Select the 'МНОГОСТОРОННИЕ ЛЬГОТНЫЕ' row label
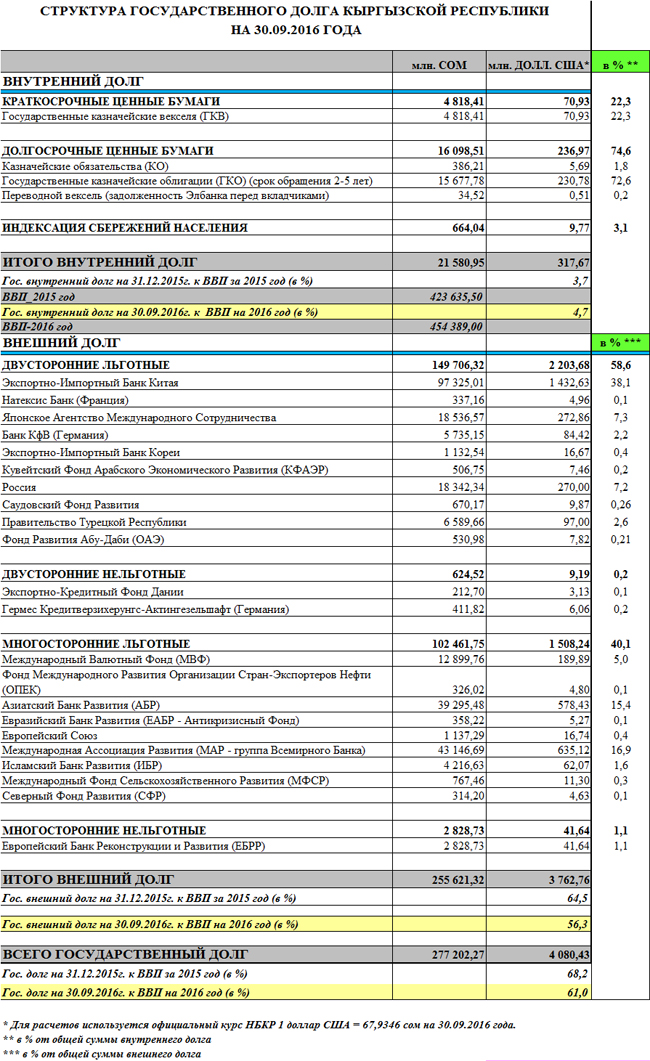Viewport: 650px width, 1061px height. (x=96, y=644)
